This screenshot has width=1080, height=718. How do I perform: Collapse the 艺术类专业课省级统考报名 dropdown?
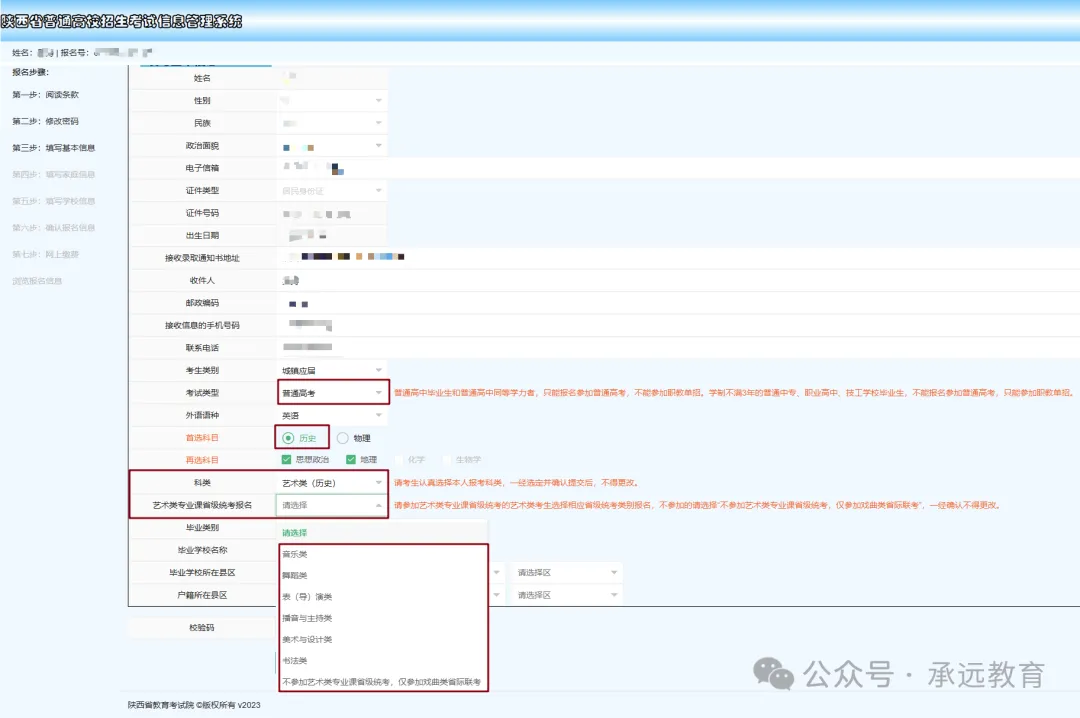click(x=331, y=506)
